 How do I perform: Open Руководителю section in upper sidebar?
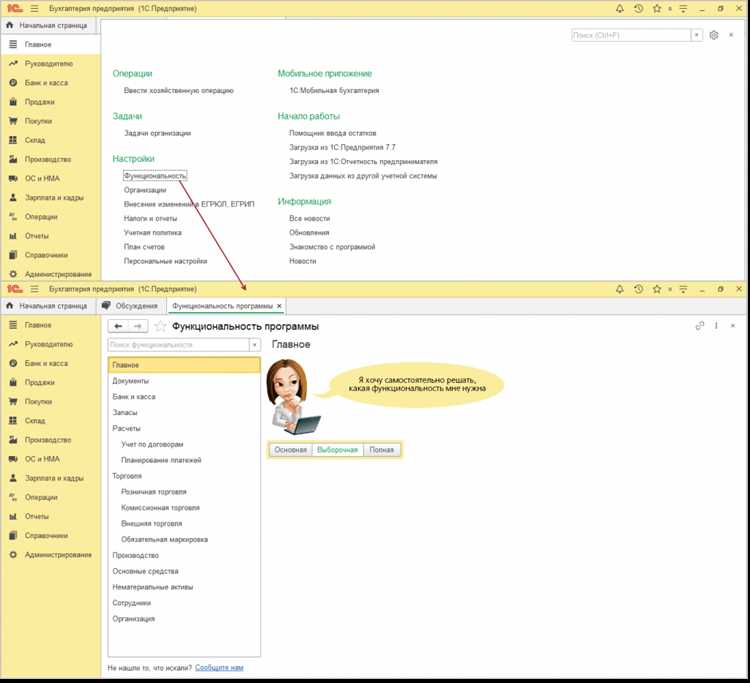tap(49, 64)
